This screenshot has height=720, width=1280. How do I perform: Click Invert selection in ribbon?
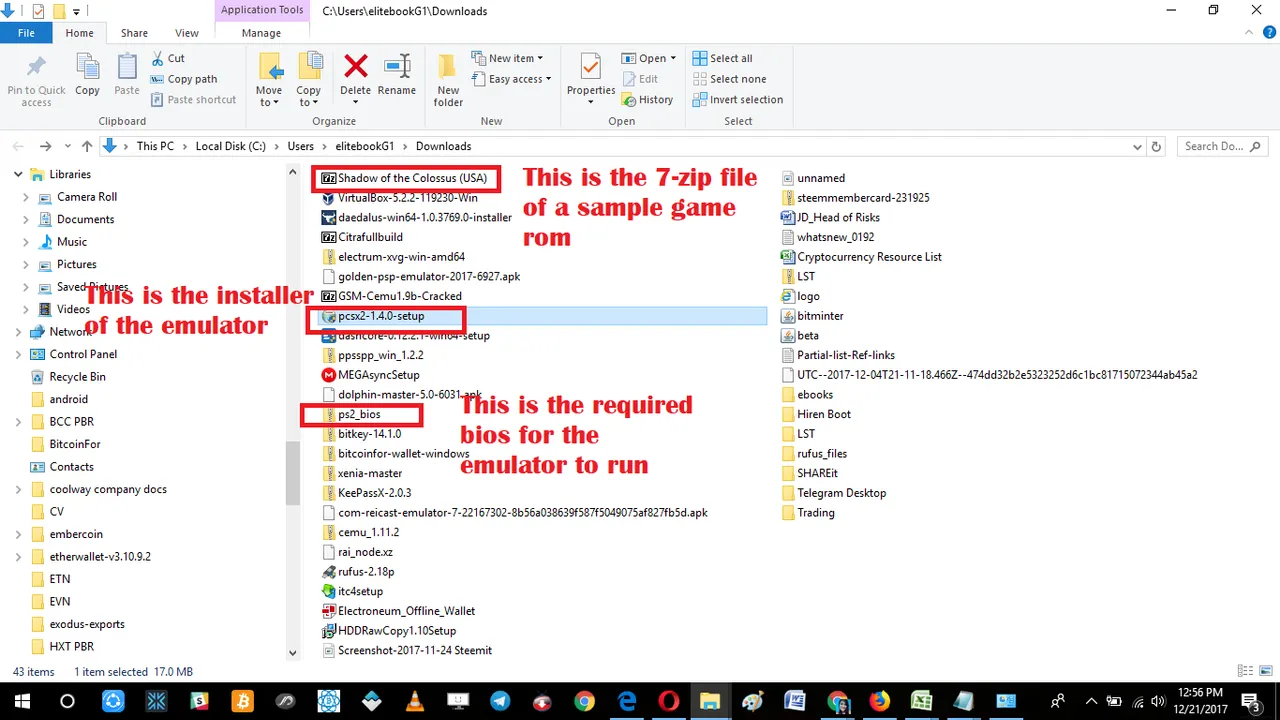737,100
